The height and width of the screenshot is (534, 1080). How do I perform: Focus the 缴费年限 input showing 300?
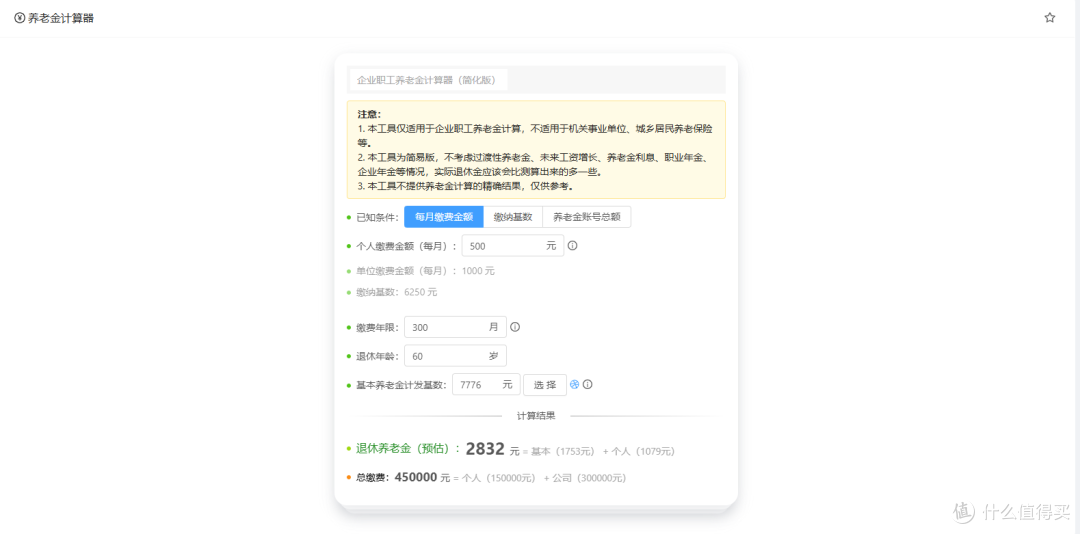[x=455, y=327]
